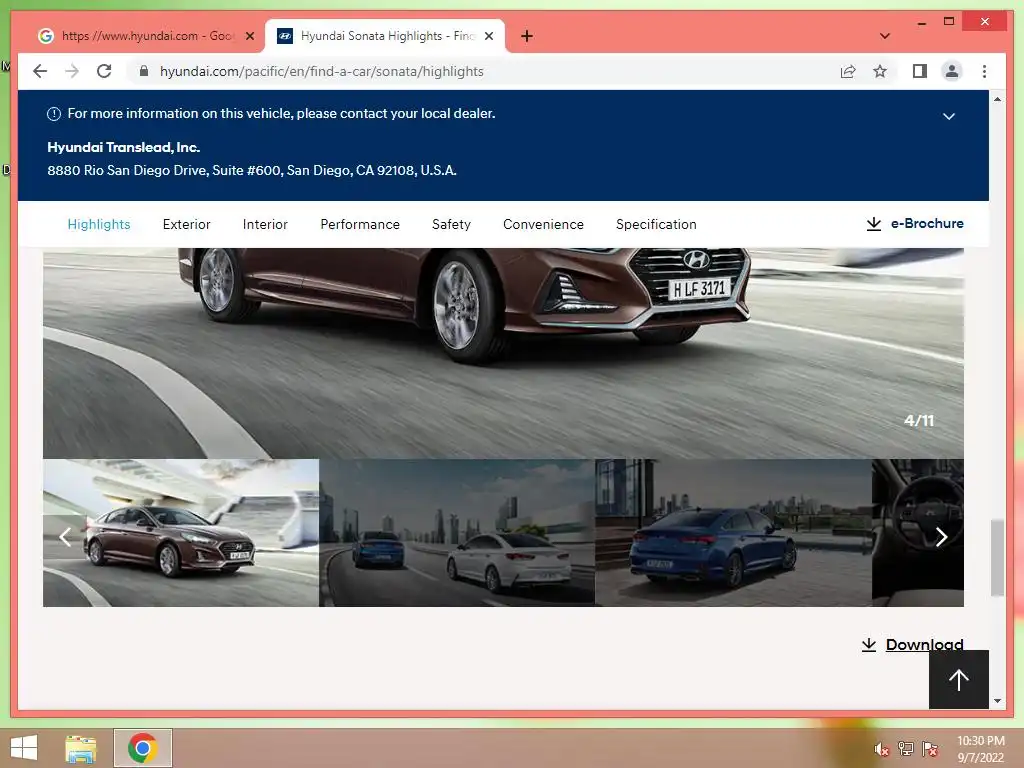Image resolution: width=1024 pixels, height=768 pixels.
Task: Select the blue Sonata rear view thumbnail
Action: click(733, 533)
